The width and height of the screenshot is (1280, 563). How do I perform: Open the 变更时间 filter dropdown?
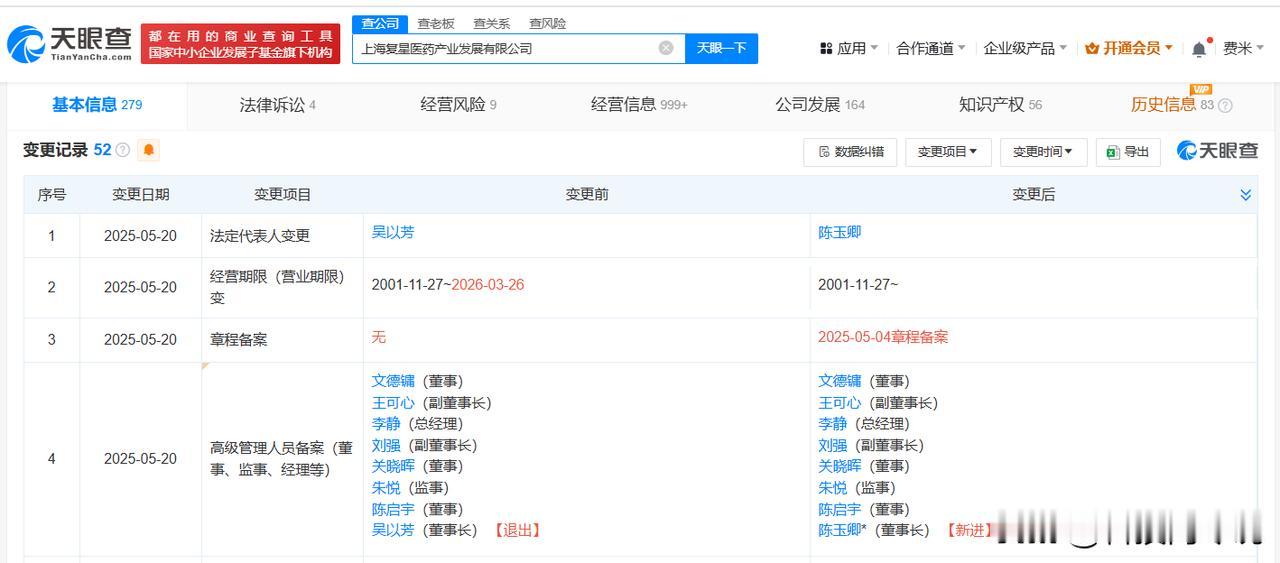1043,152
